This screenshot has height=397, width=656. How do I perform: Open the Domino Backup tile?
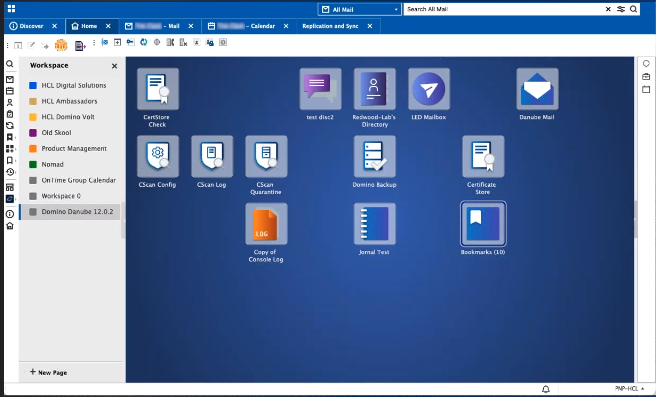click(x=374, y=156)
